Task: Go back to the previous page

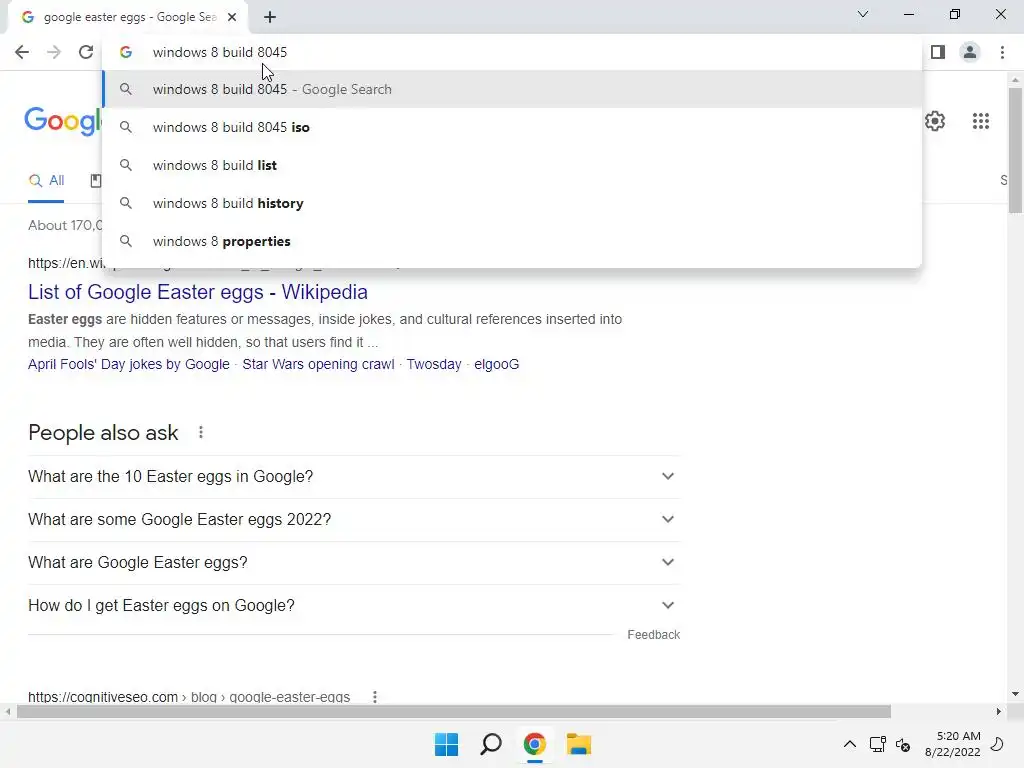Action: pyautogui.click(x=22, y=52)
